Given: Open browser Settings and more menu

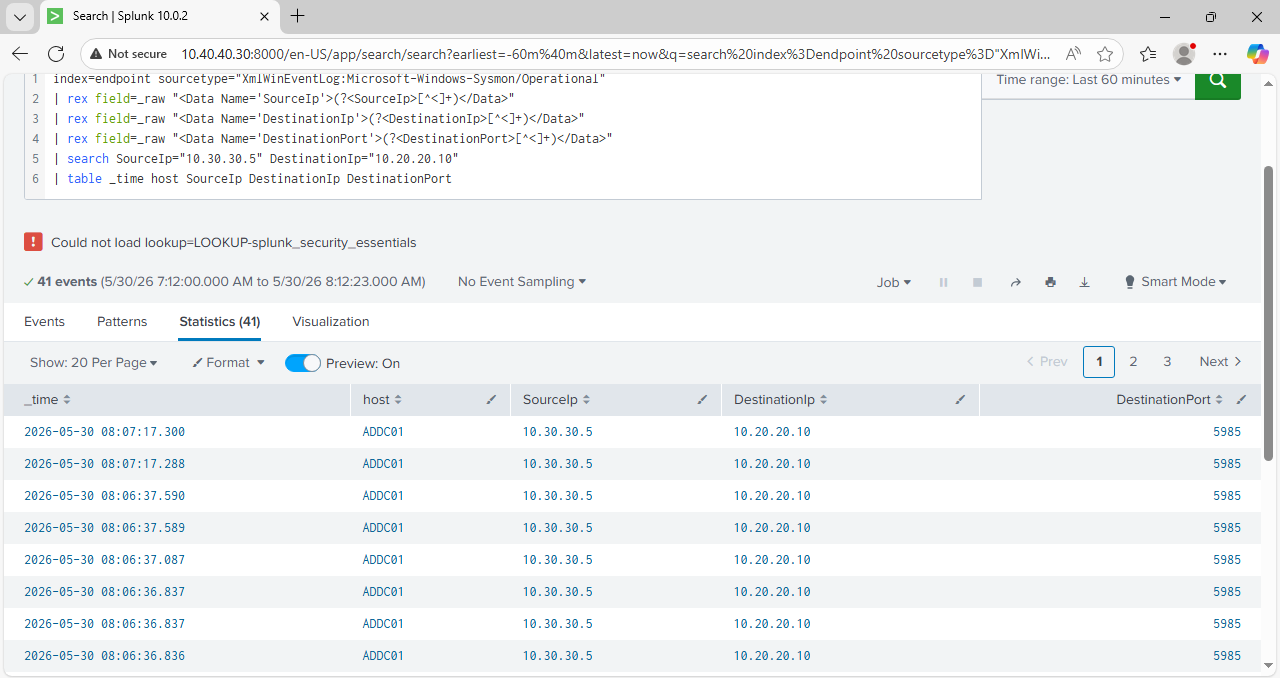Looking at the screenshot, I should [x=1220, y=54].
